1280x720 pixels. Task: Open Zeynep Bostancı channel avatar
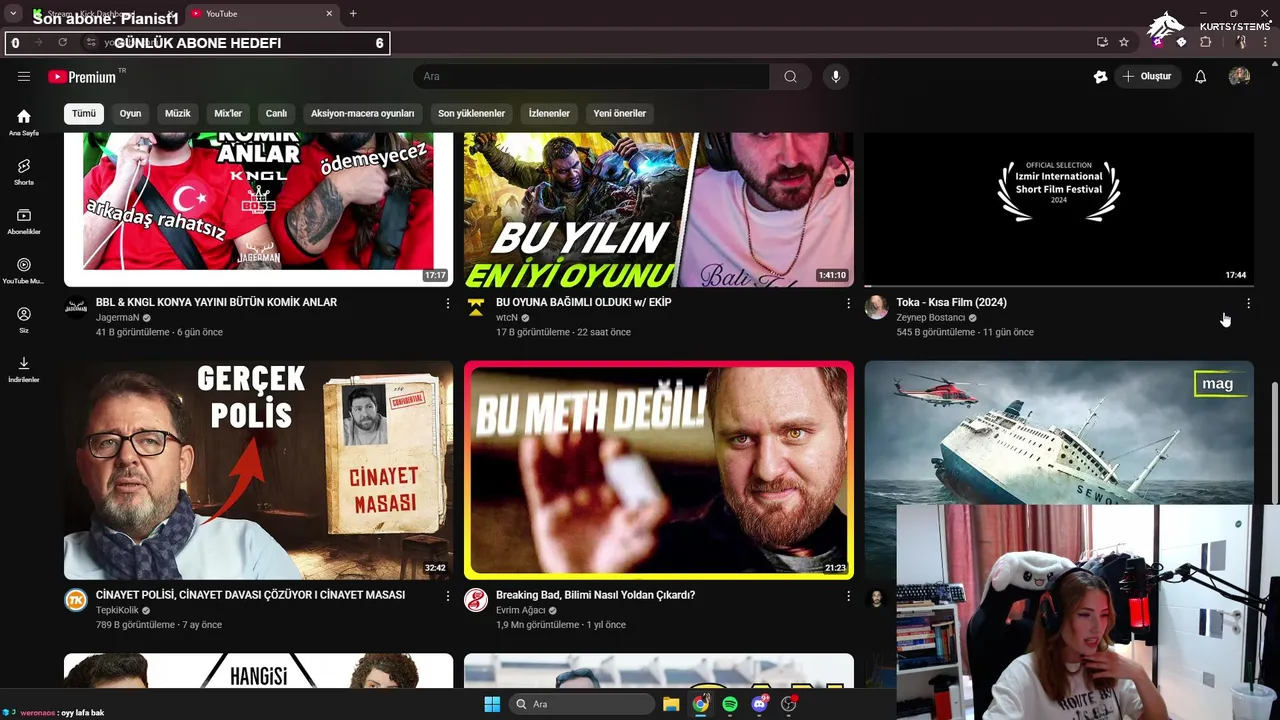[x=876, y=307]
